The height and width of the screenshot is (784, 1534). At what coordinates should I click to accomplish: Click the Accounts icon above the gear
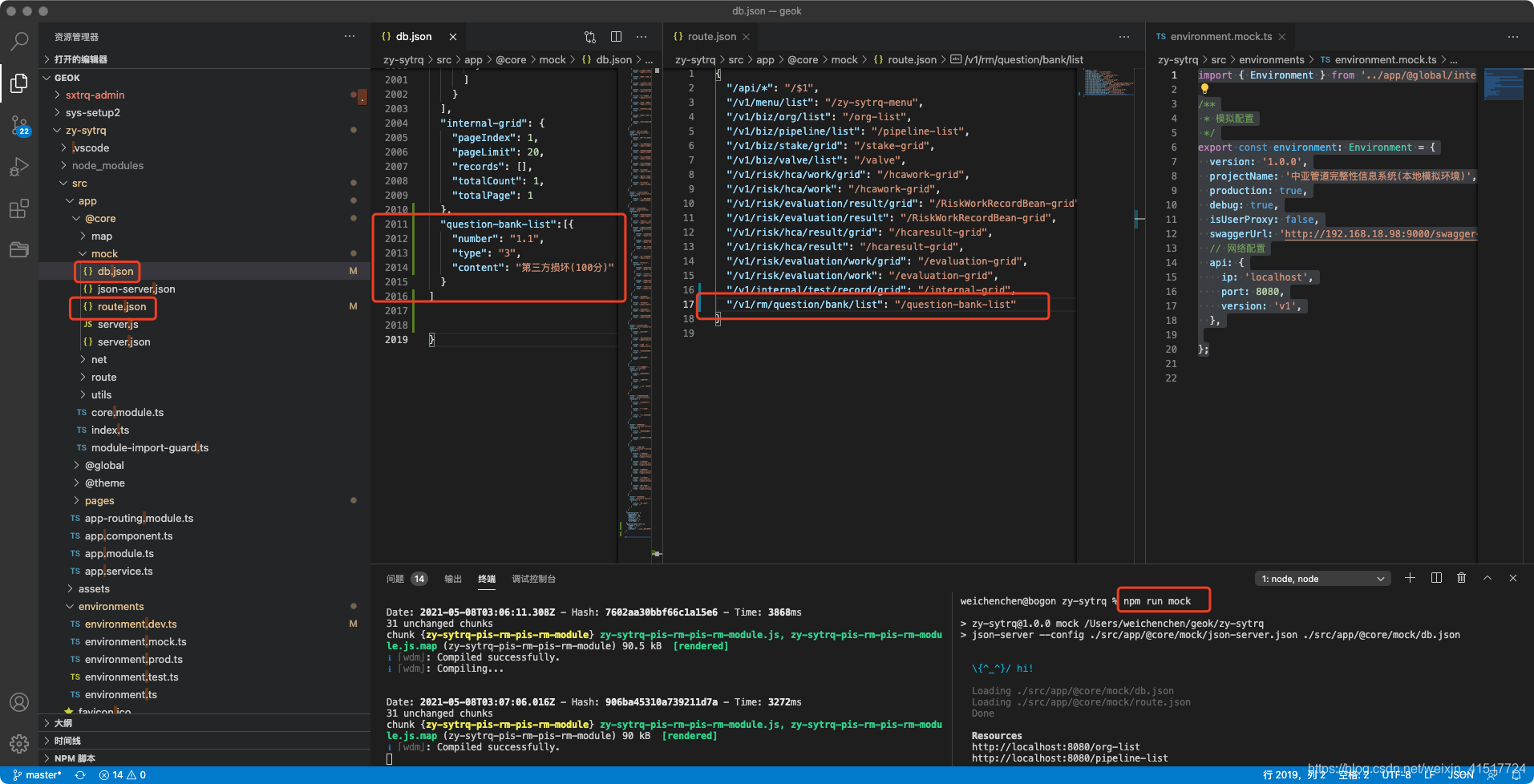19,701
